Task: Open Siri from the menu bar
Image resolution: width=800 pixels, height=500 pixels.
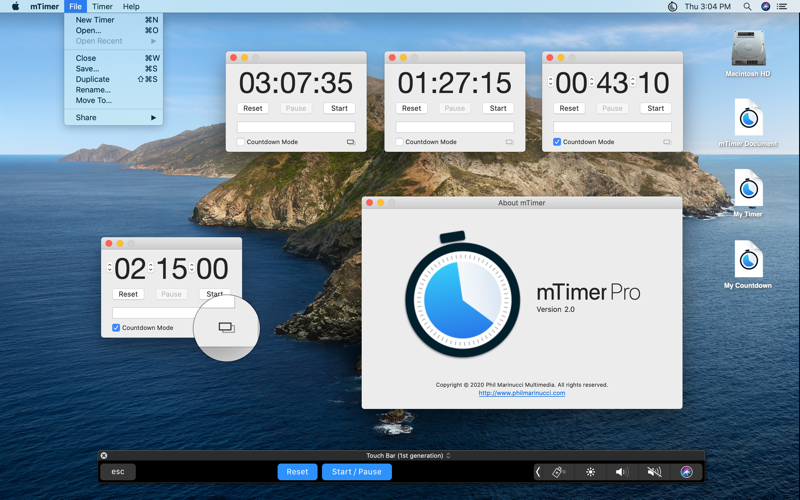Action: point(765,7)
